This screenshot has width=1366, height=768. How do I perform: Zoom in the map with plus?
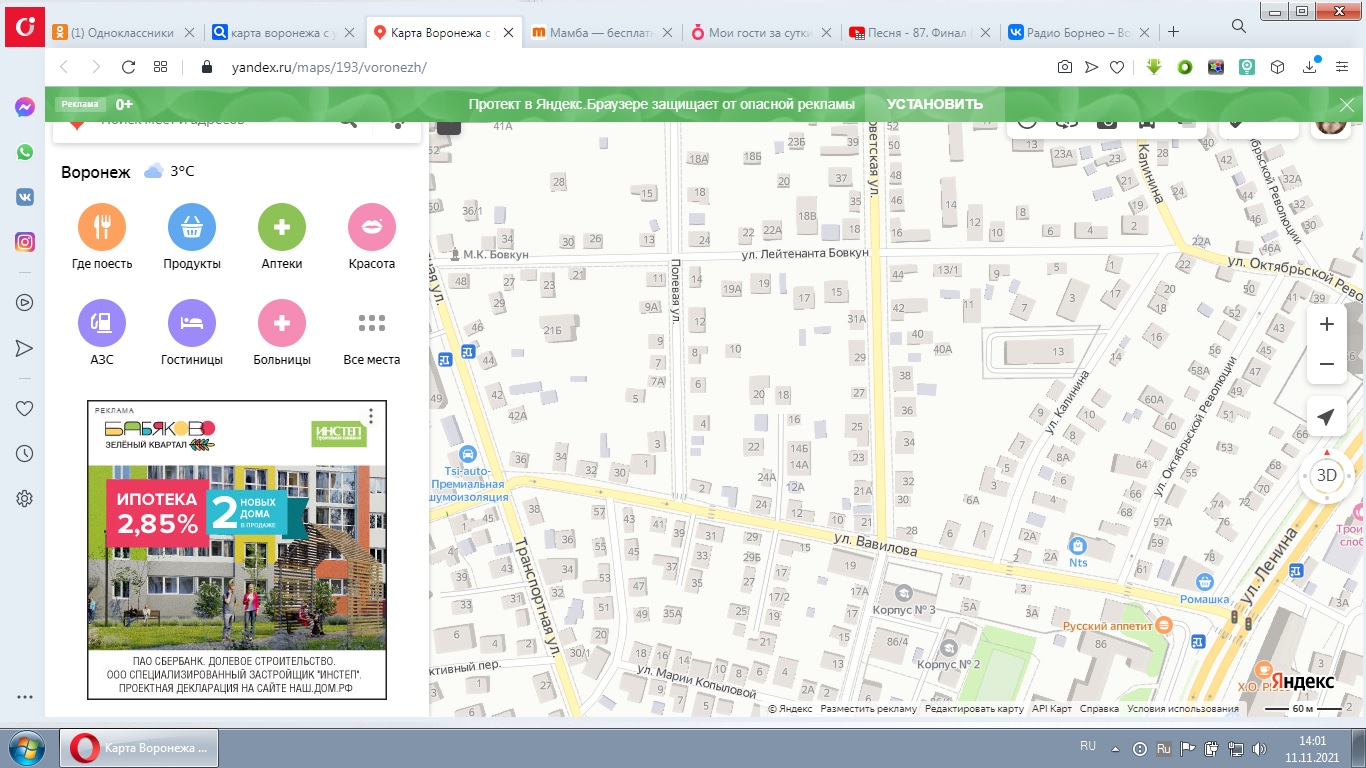pyautogui.click(x=1326, y=324)
